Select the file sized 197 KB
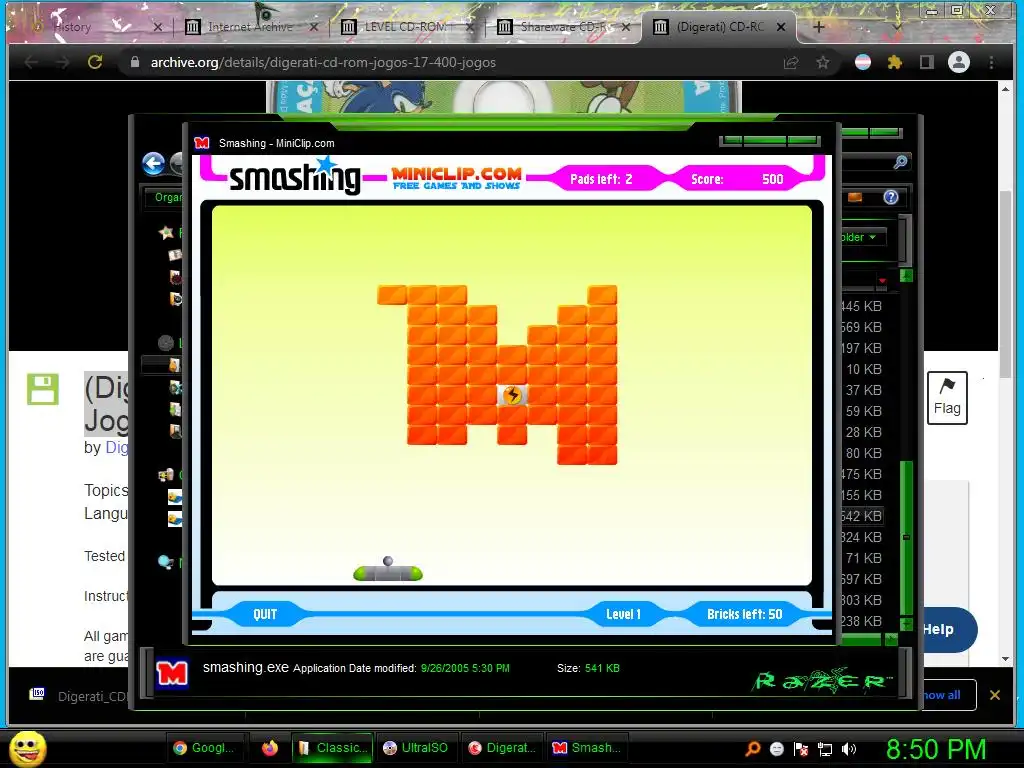The height and width of the screenshot is (768, 1024). 861,348
